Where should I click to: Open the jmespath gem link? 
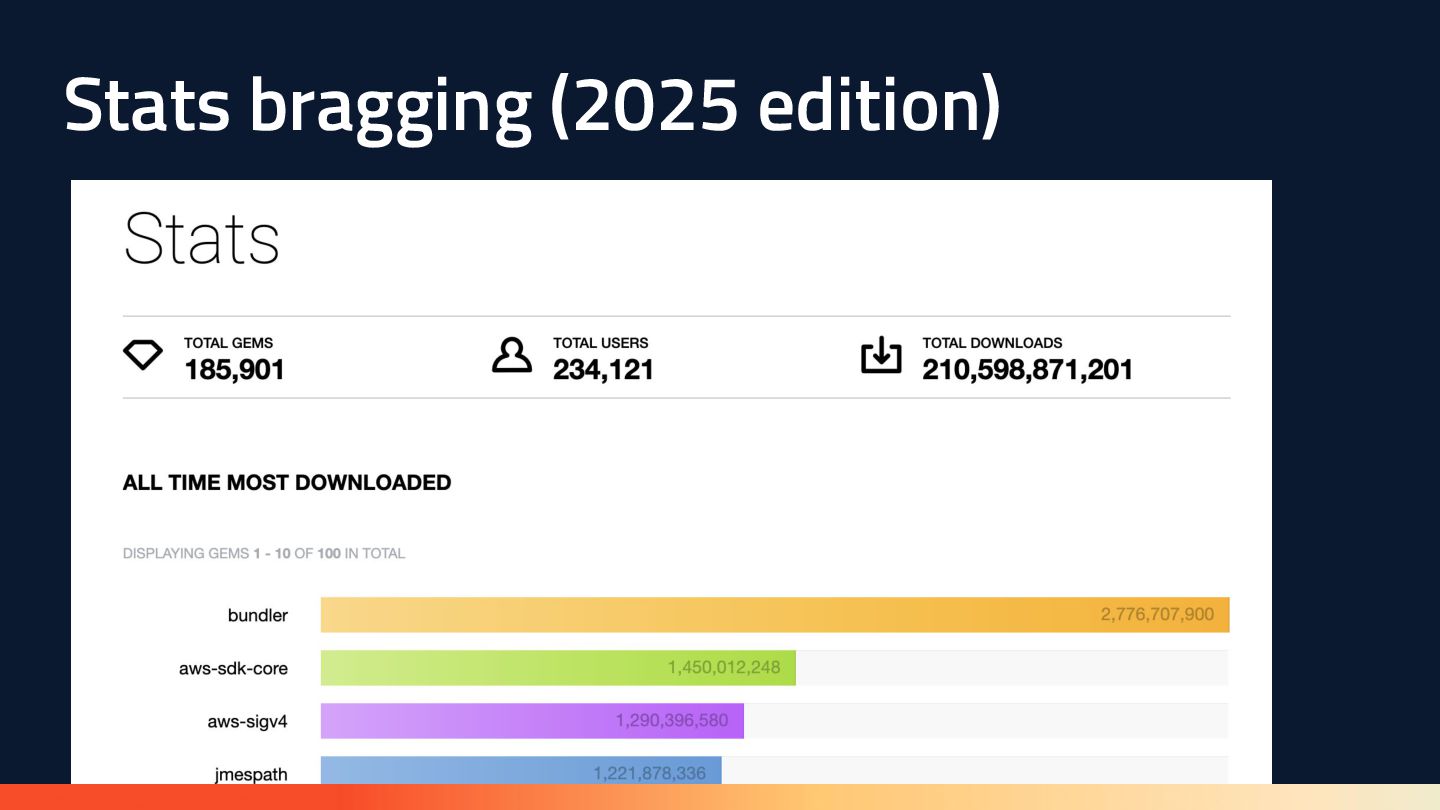coord(251,774)
